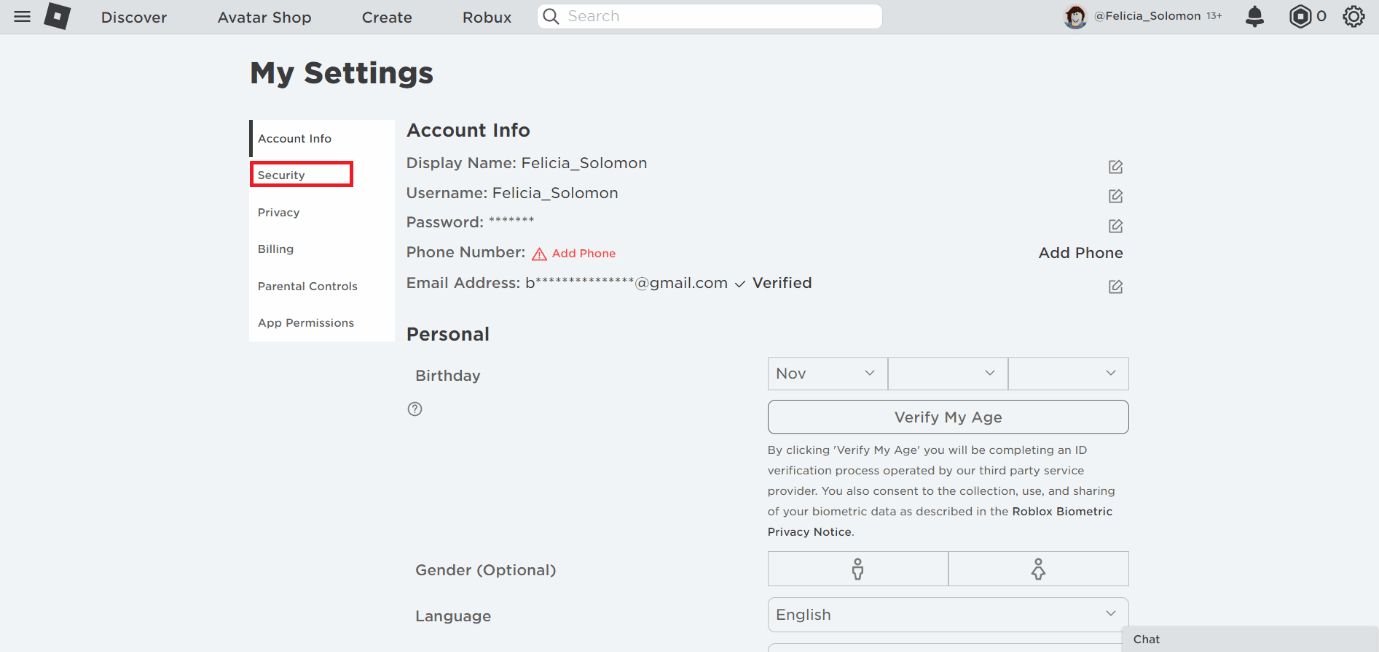The height and width of the screenshot is (652, 1379).
Task: Click inside the Search input field
Action: click(711, 16)
